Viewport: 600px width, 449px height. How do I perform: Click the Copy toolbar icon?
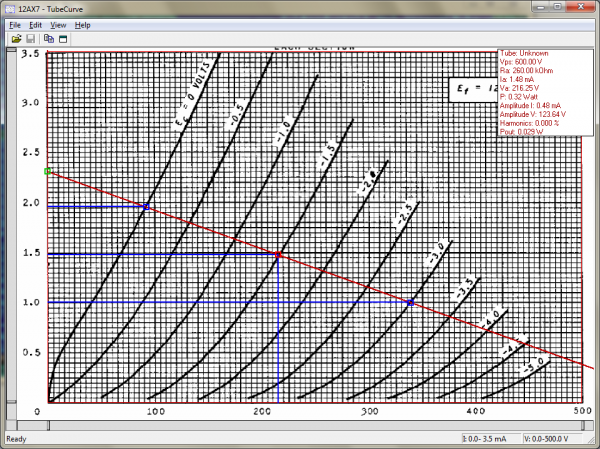point(48,38)
